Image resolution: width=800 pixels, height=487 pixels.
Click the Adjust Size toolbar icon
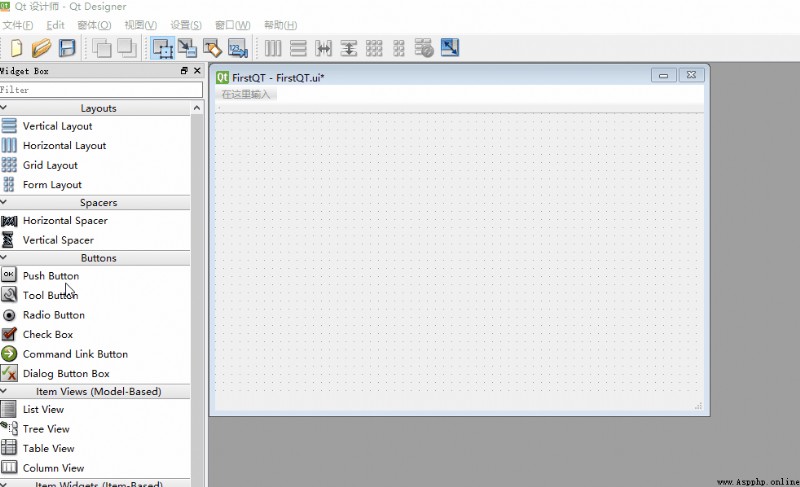tap(449, 48)
